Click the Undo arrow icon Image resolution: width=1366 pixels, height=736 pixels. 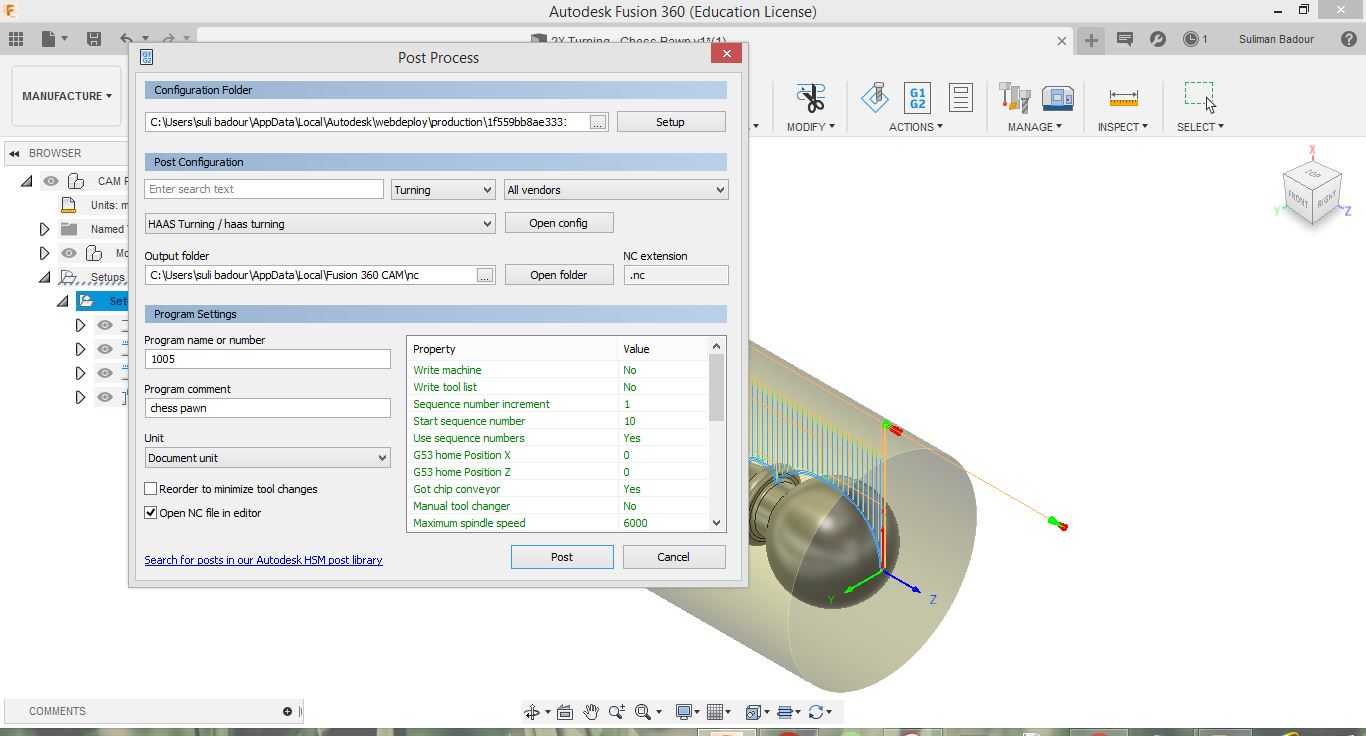click(127, 39)
